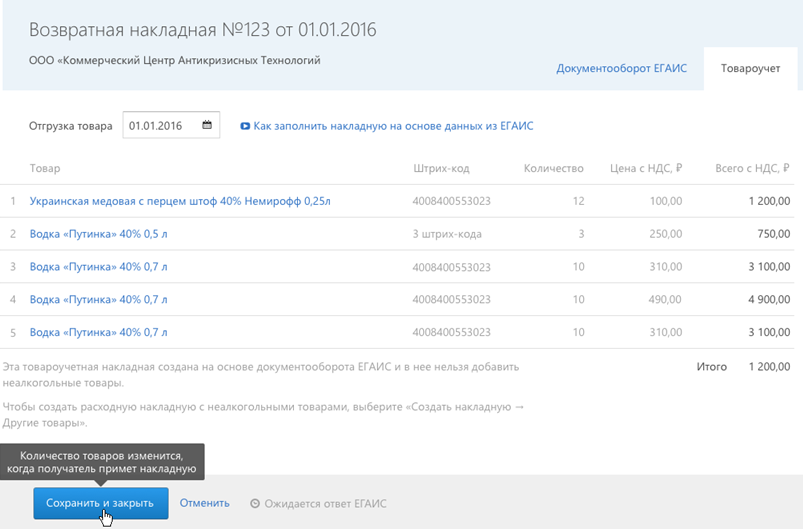This screenshot has height=529, width=803.
Task: Click price 250,00 in row 2
Action: (665, 234)
